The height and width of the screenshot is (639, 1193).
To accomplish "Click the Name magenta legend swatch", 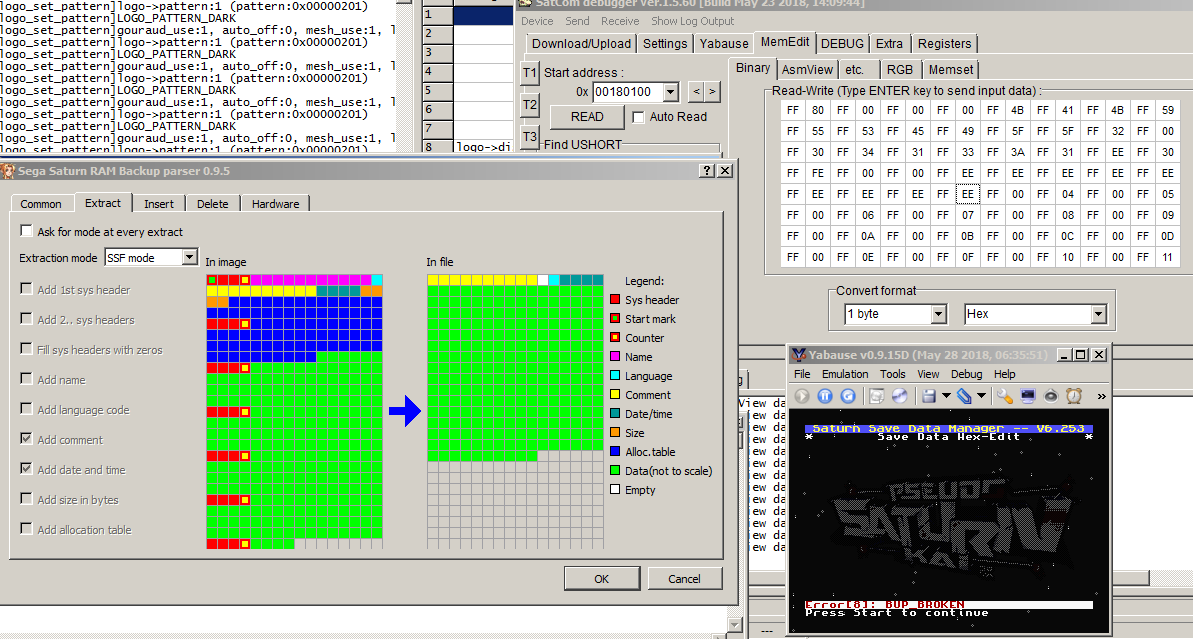I will tap(615, 357).
